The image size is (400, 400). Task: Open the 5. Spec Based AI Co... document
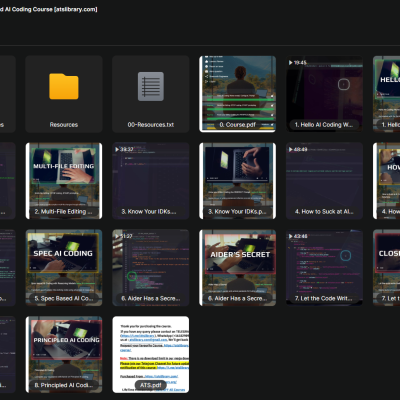coord(64,268)
